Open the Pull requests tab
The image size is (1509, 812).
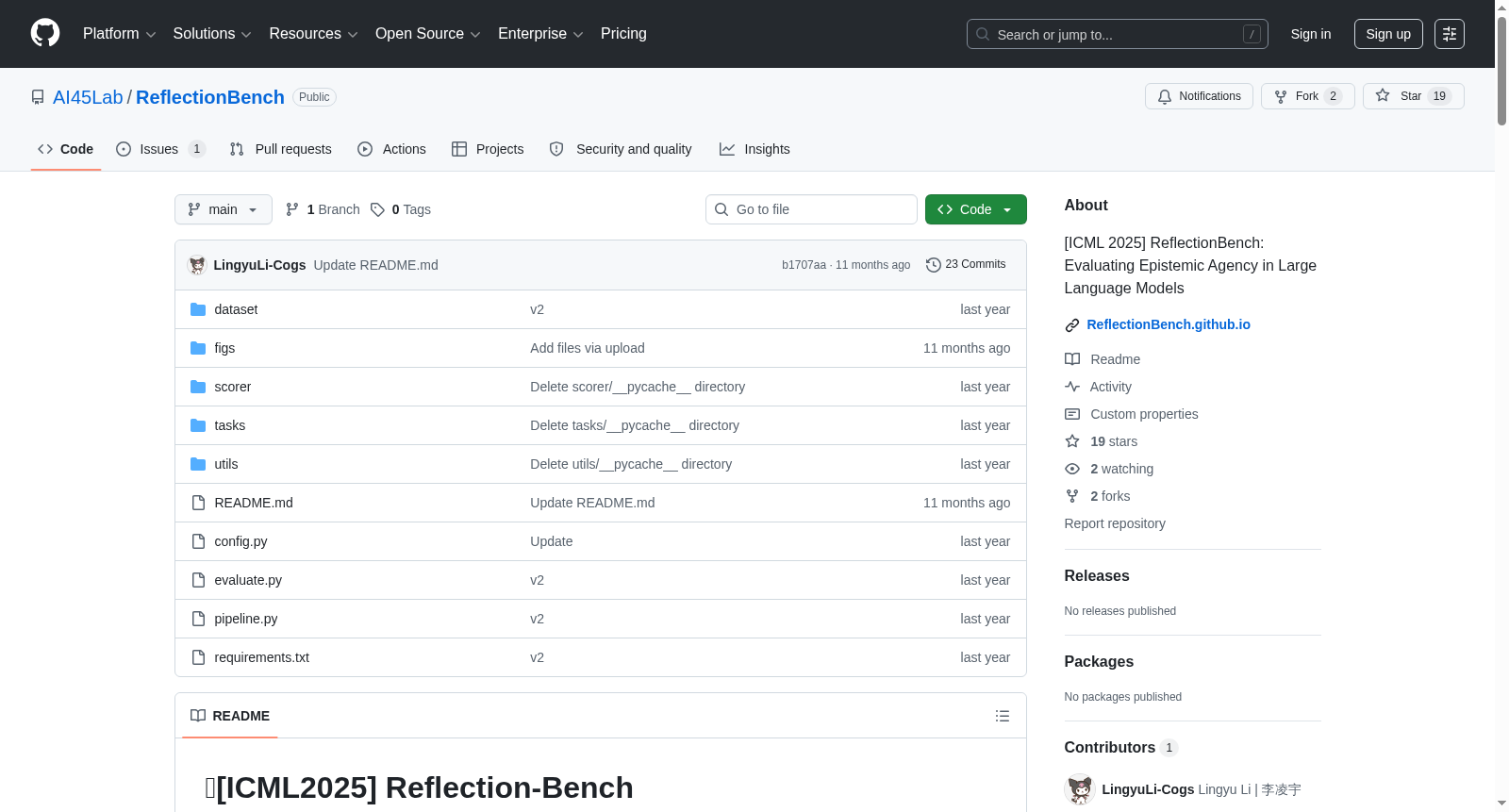[x=281, y=149]
